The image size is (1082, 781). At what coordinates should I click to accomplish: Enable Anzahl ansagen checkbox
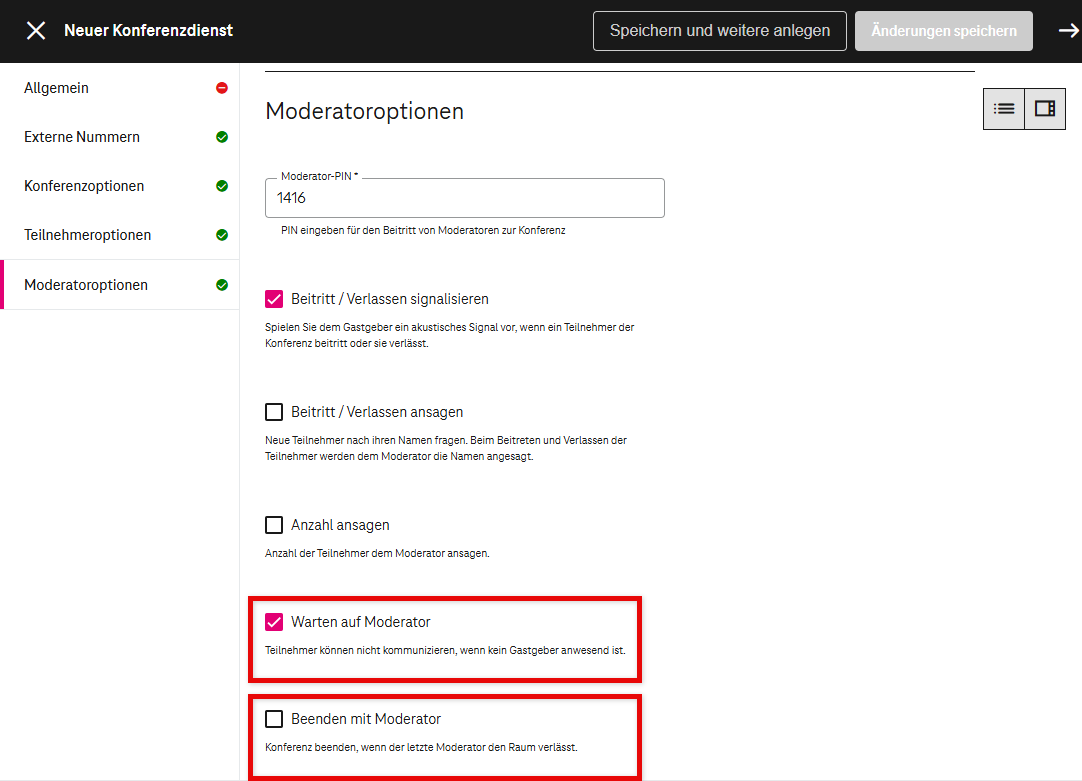coord(274,525)
